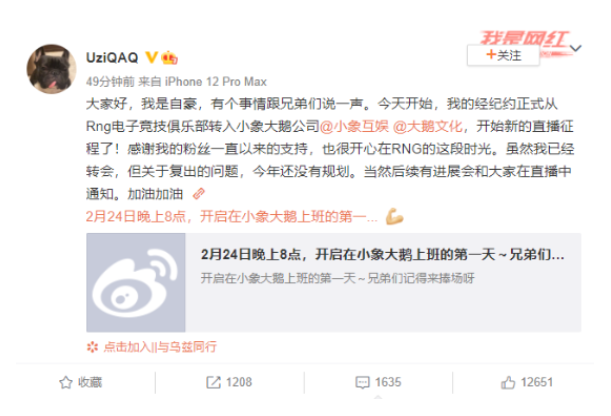Open the UziQAQ profile avatar
The height and width of the screenshot is (416, 611).
point(51,69)
